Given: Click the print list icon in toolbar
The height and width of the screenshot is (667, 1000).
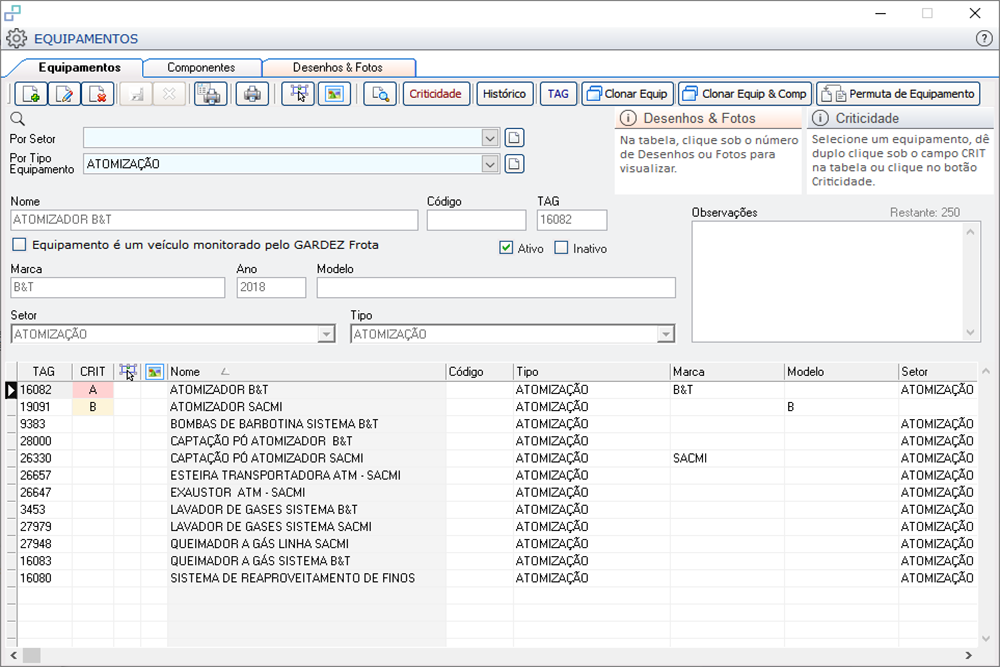Looking at the screenshot, I should (x=210, y=94).
